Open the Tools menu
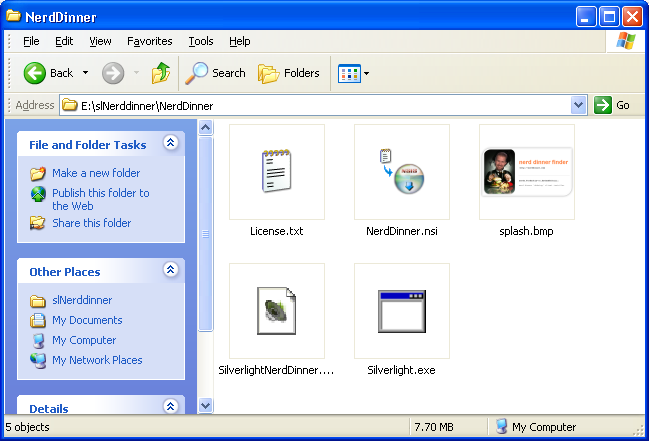649x441 pixels. click(201, 41)
